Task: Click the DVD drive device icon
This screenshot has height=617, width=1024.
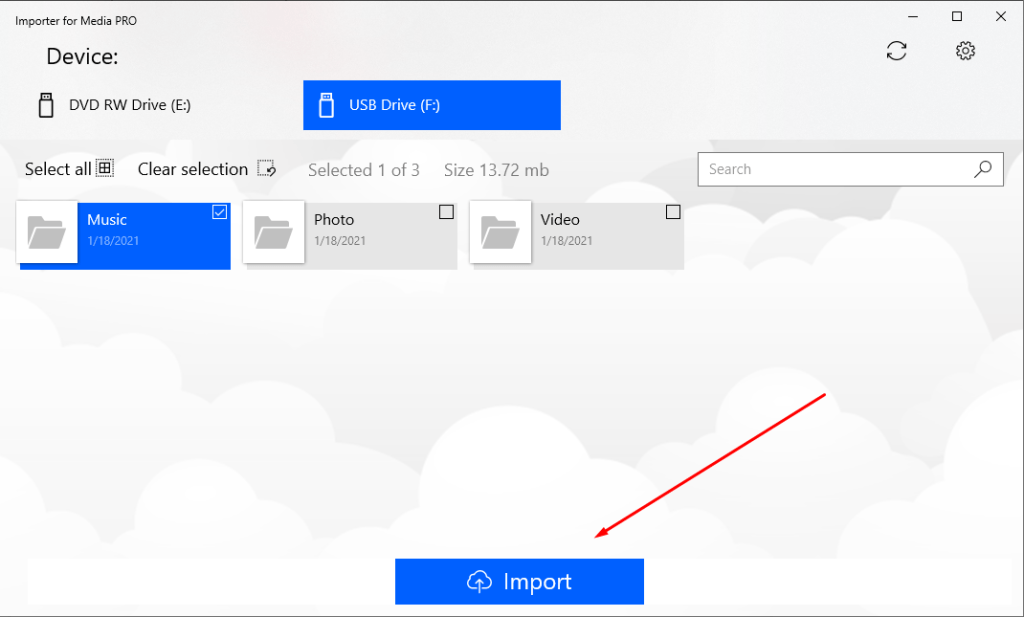Action: pos(45,105)
